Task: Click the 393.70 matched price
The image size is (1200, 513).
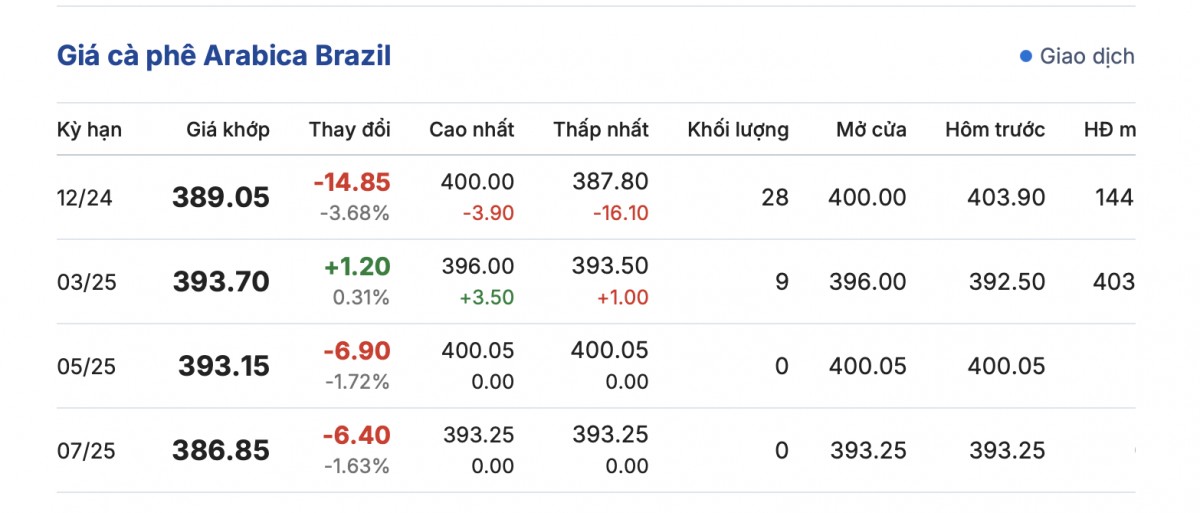Action: pyautogui.click(x=221, y=282)
